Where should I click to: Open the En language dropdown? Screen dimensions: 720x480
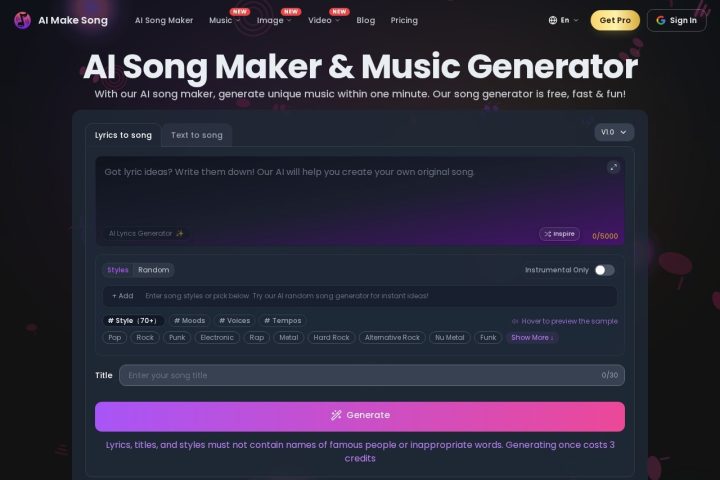click(563, 20)
